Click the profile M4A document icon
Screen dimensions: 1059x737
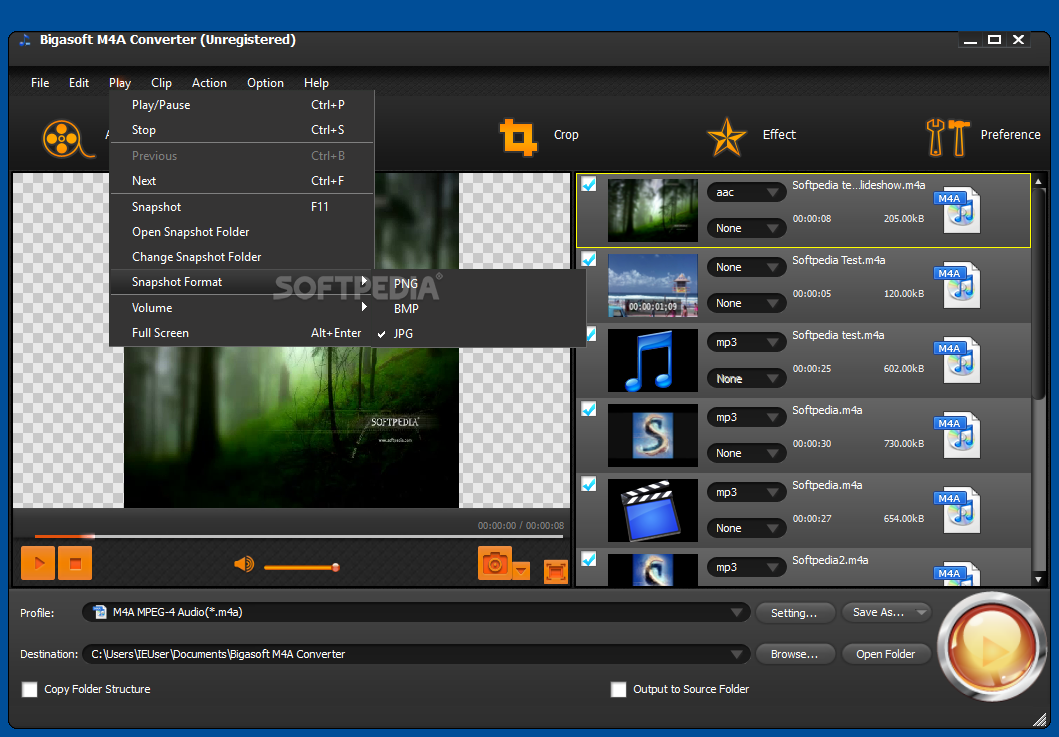click(x=100, y=612)
